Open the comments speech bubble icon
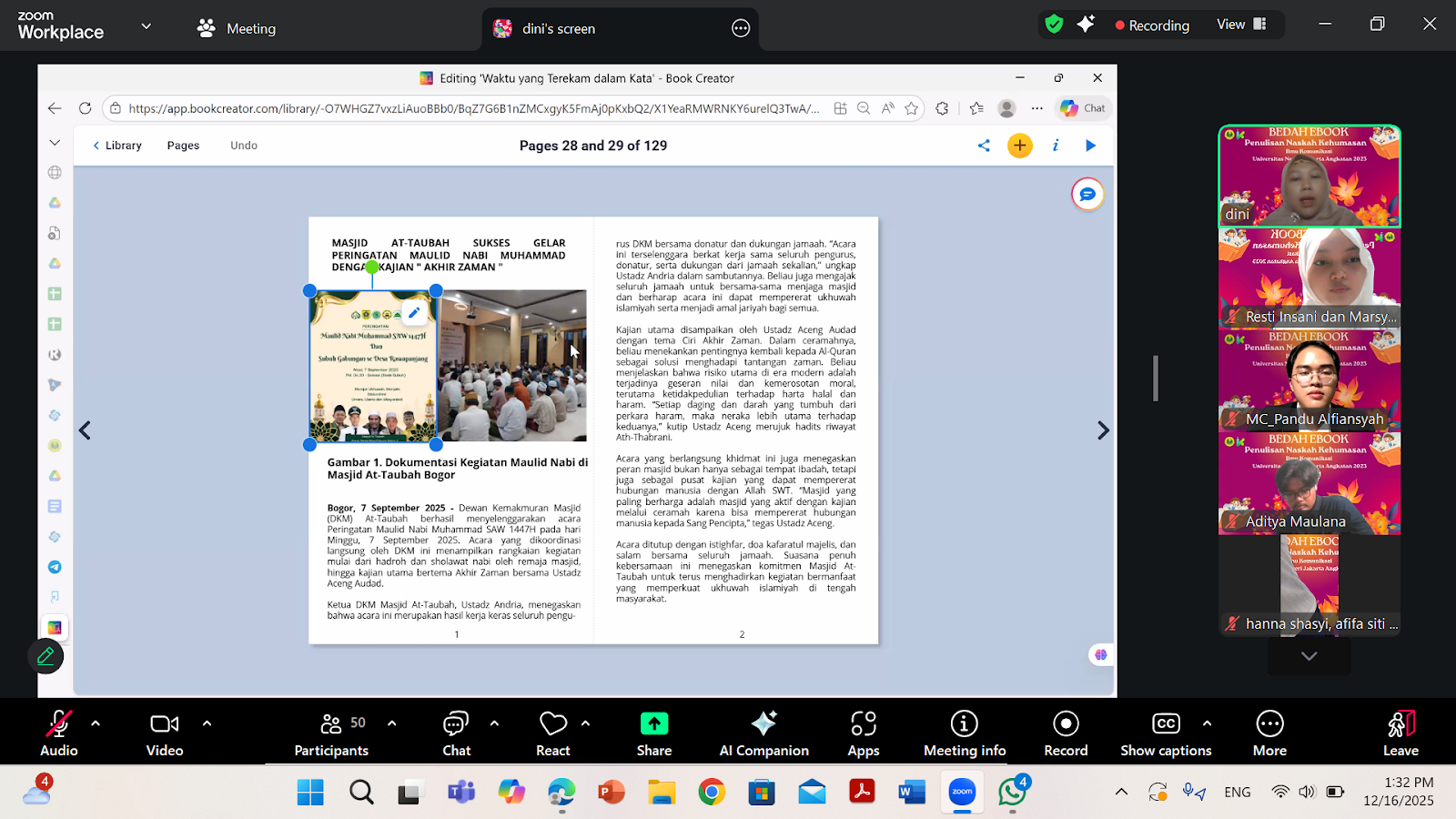1456x819 pixels. (1087, 195)
